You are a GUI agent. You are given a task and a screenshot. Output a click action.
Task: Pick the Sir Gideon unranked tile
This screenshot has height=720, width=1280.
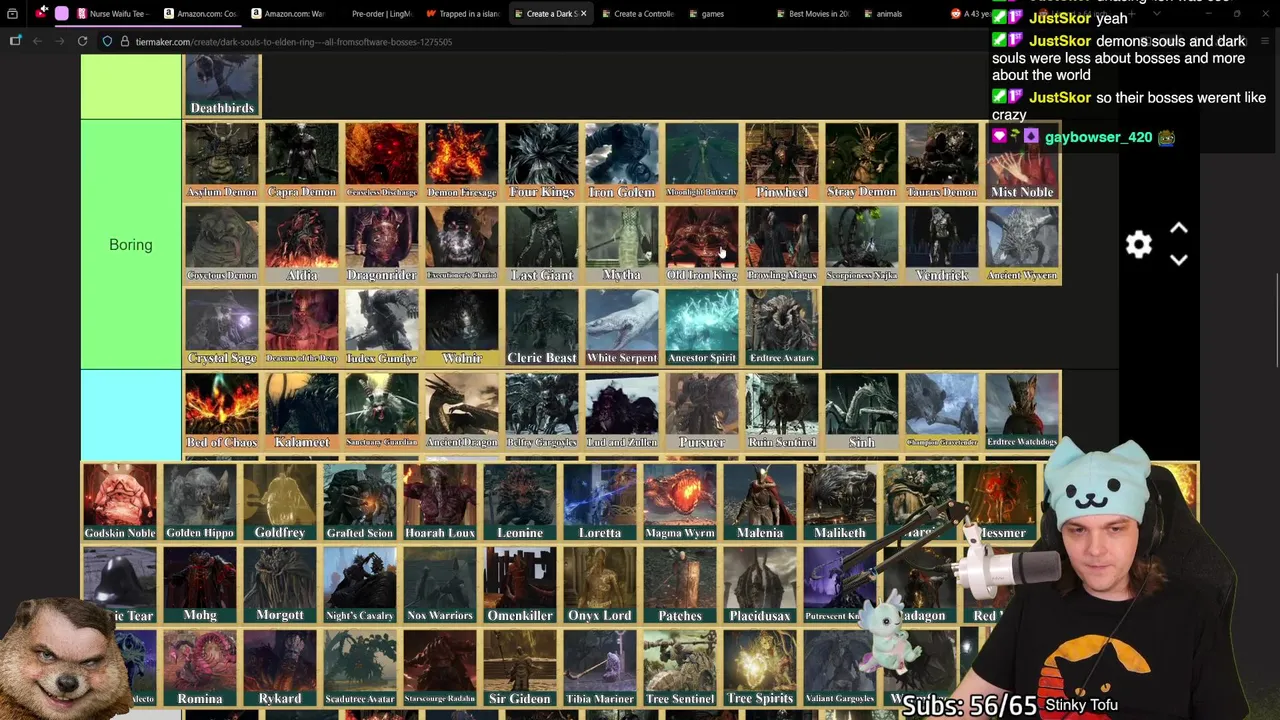[x=520, y=668]
